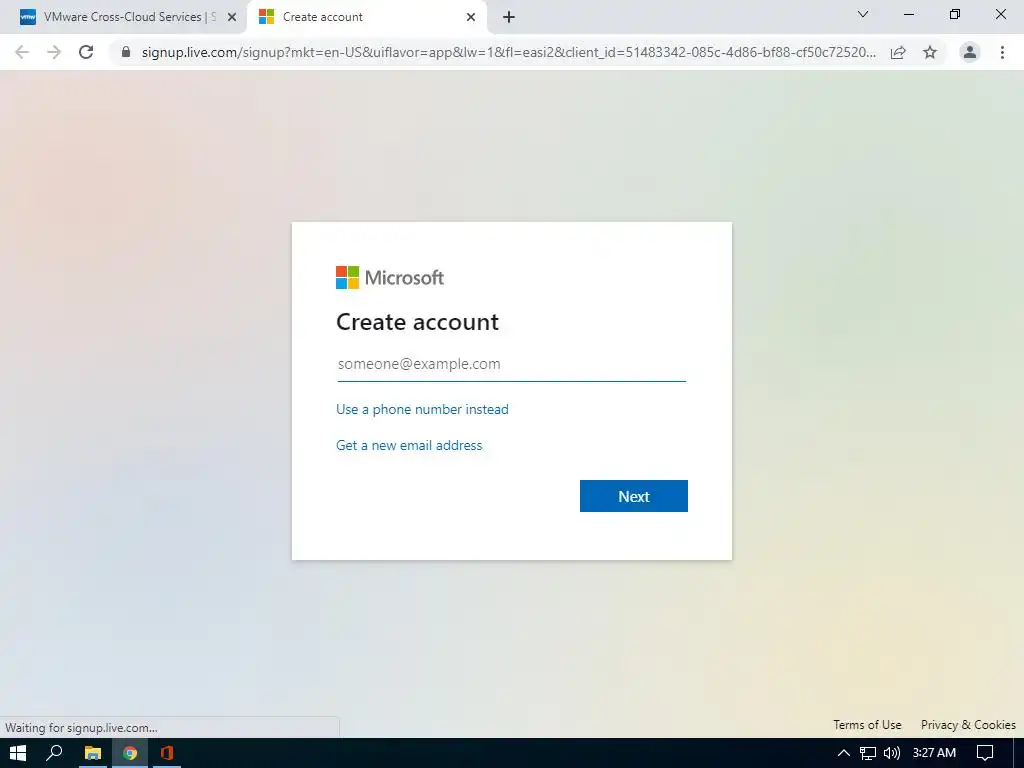Open Windows taskbar search

coord(54,753)
